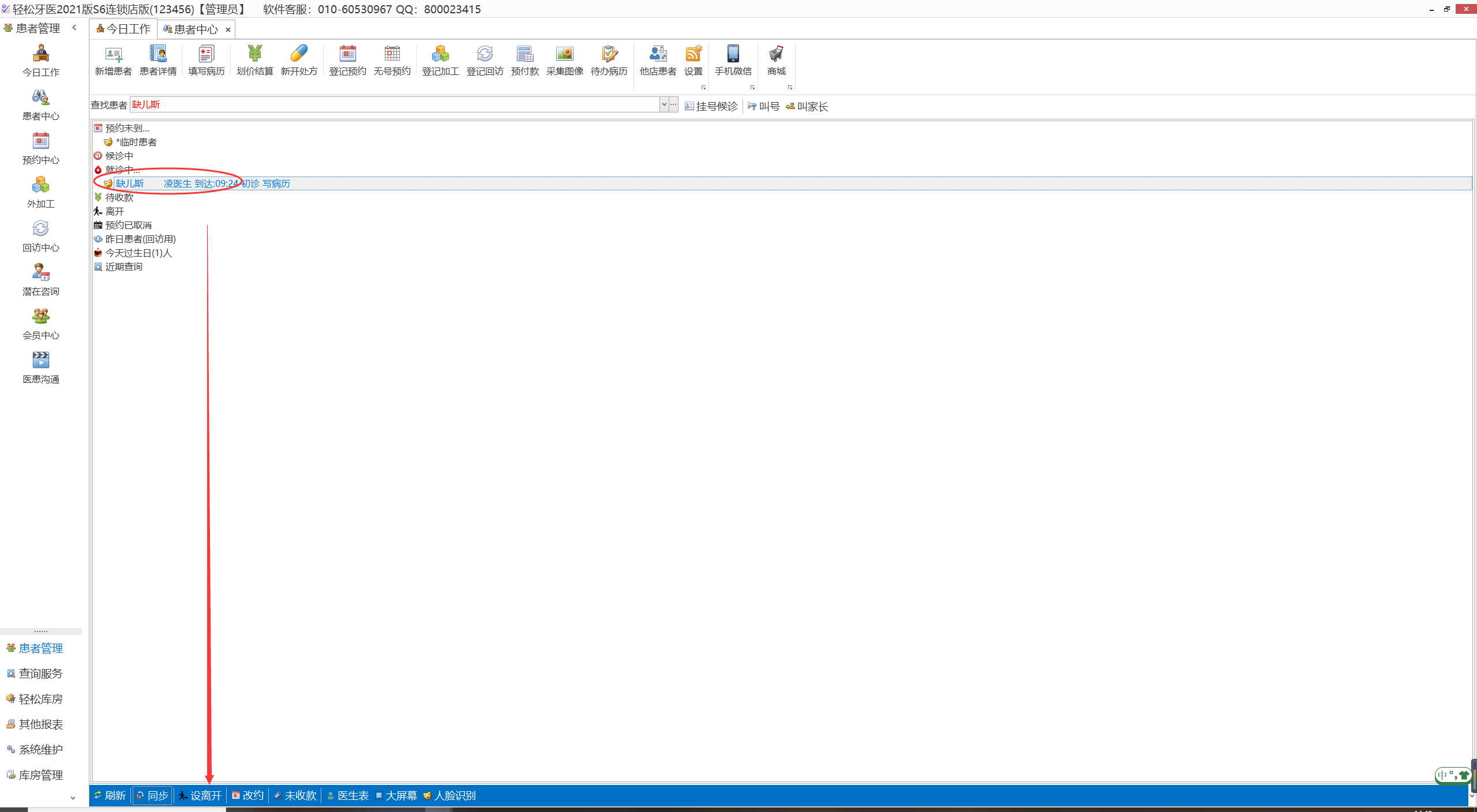
Task: Open 医患沟通 in sidebar
Action: [x=40, y=367]
